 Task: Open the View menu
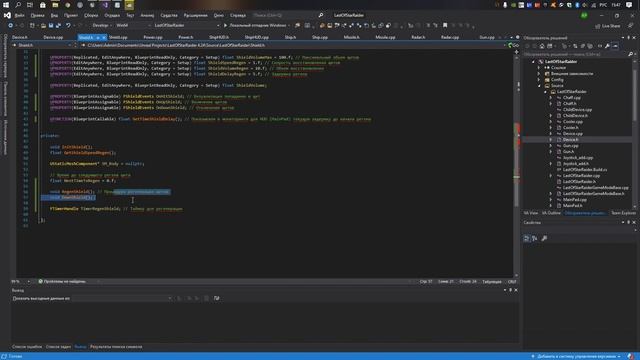54,15
